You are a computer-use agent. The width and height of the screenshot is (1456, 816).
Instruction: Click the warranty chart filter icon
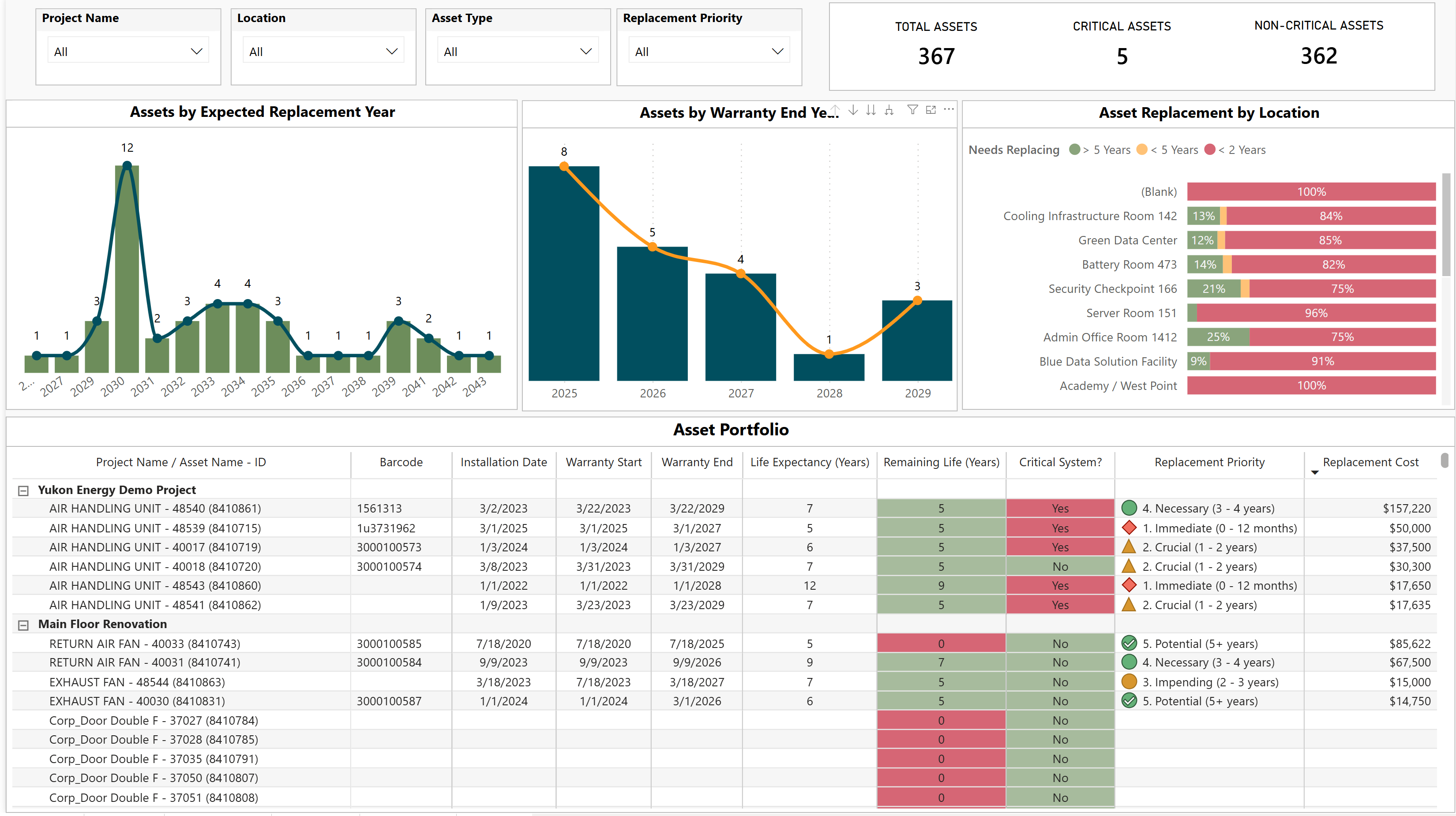[912, 110]
